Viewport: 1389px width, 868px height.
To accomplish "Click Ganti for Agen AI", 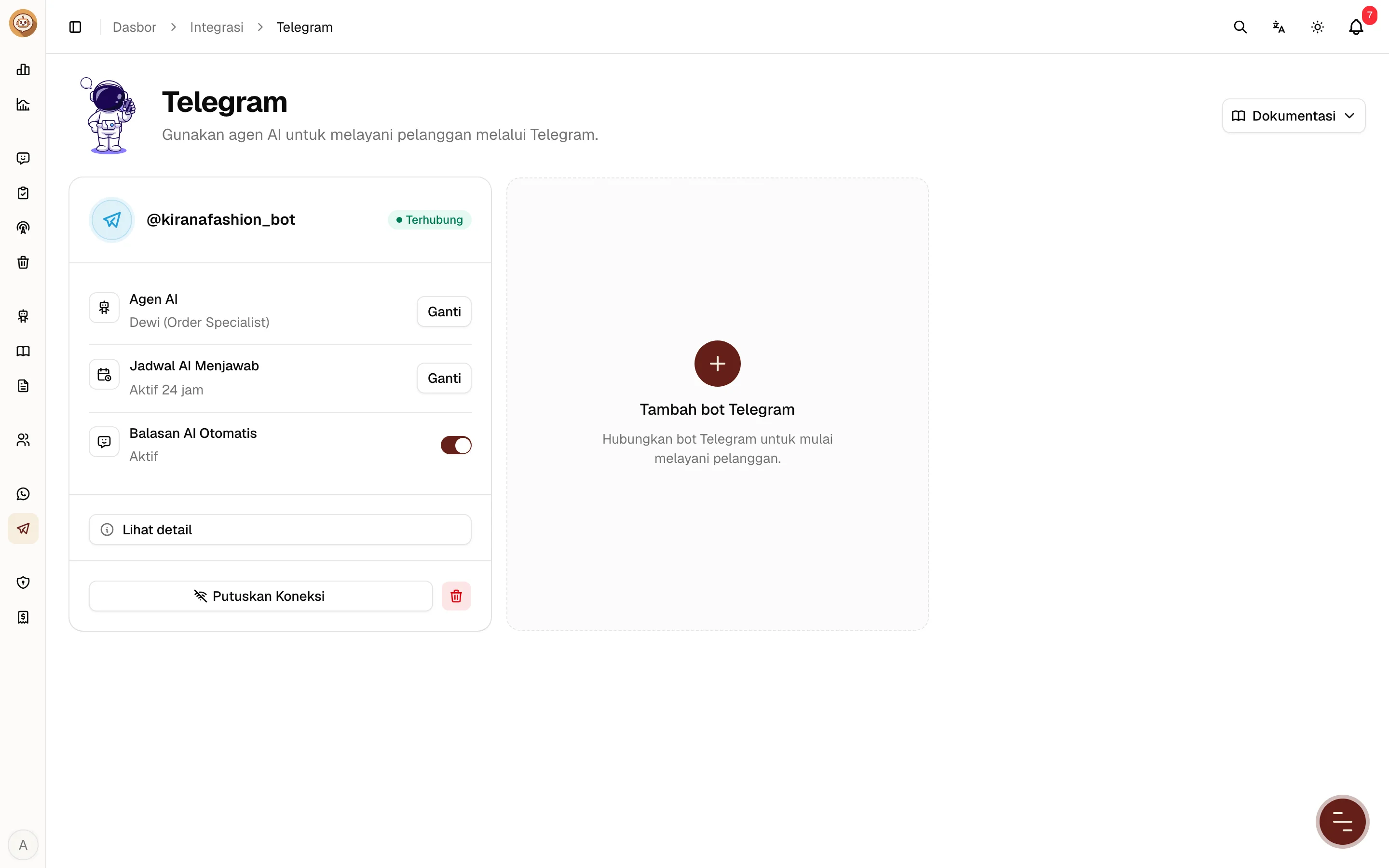I will pos(444,312).
